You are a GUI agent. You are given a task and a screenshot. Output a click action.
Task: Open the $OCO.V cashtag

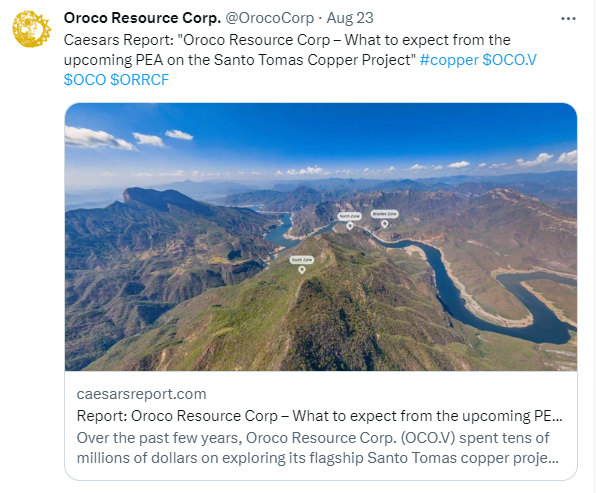509,60
